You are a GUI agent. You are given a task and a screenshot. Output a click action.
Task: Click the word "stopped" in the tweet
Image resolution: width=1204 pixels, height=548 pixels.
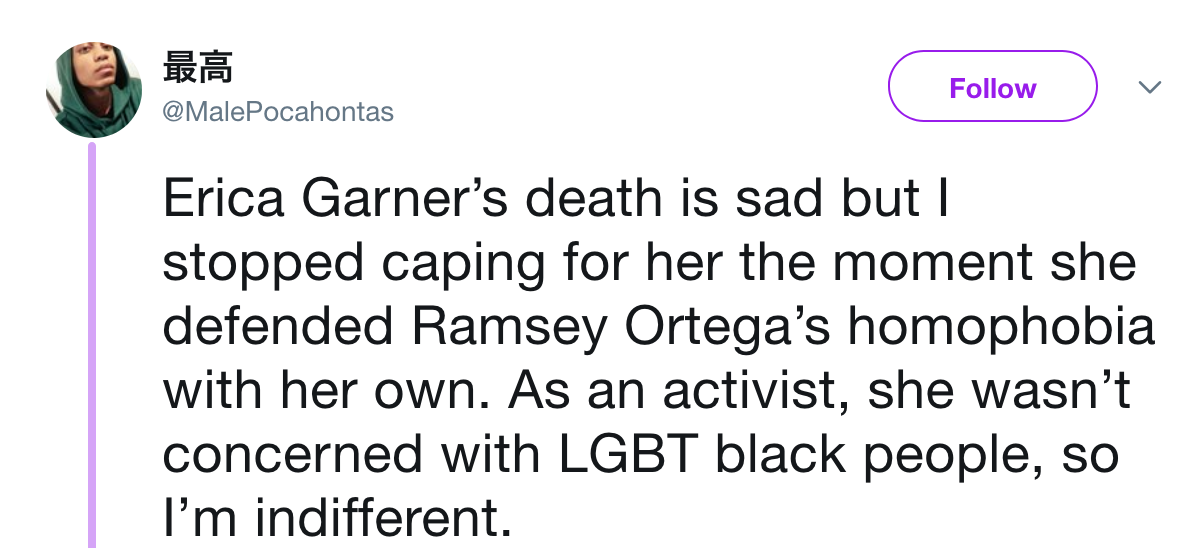(263, 266)
